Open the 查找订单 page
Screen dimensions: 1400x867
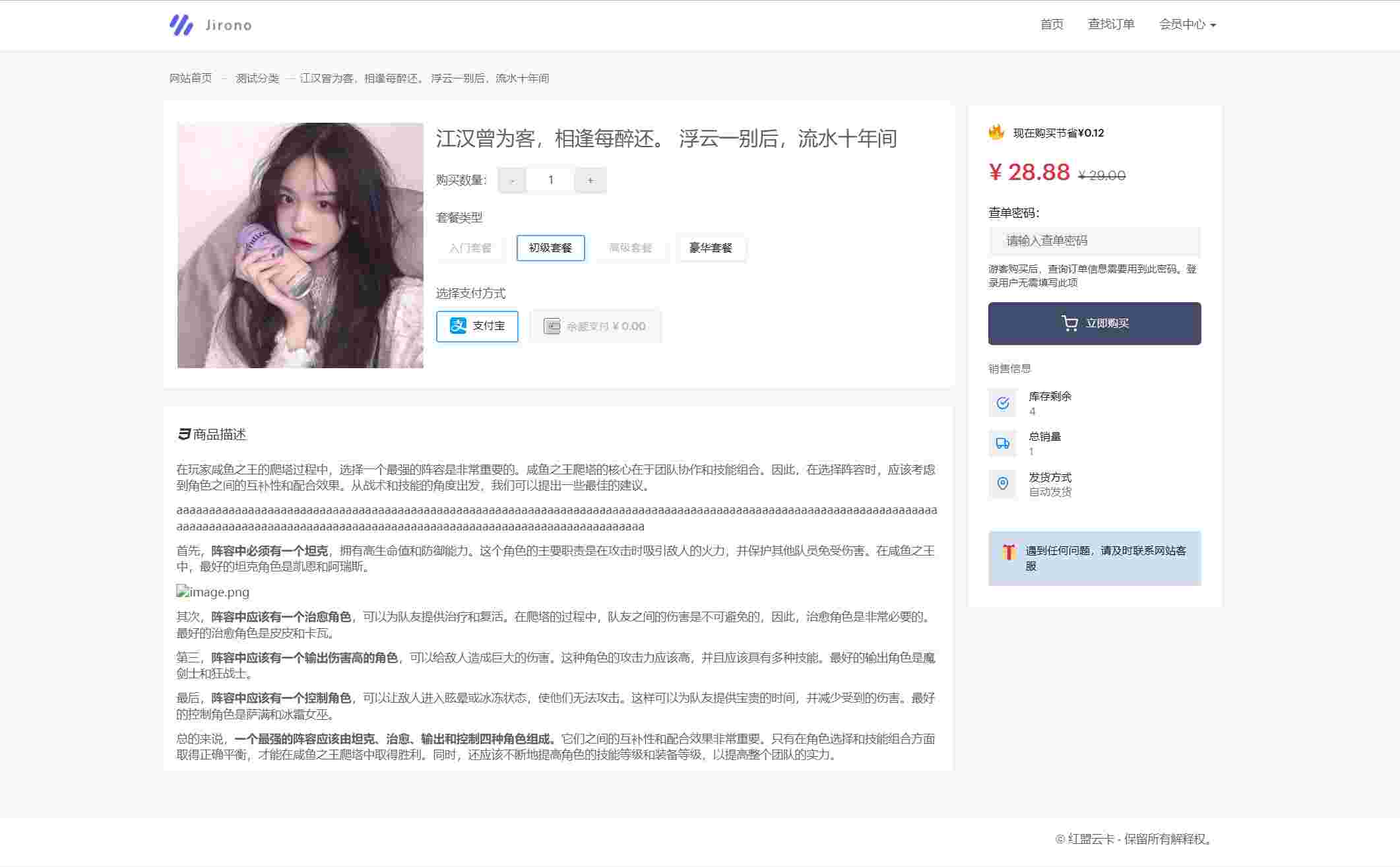coord(1112,24)
